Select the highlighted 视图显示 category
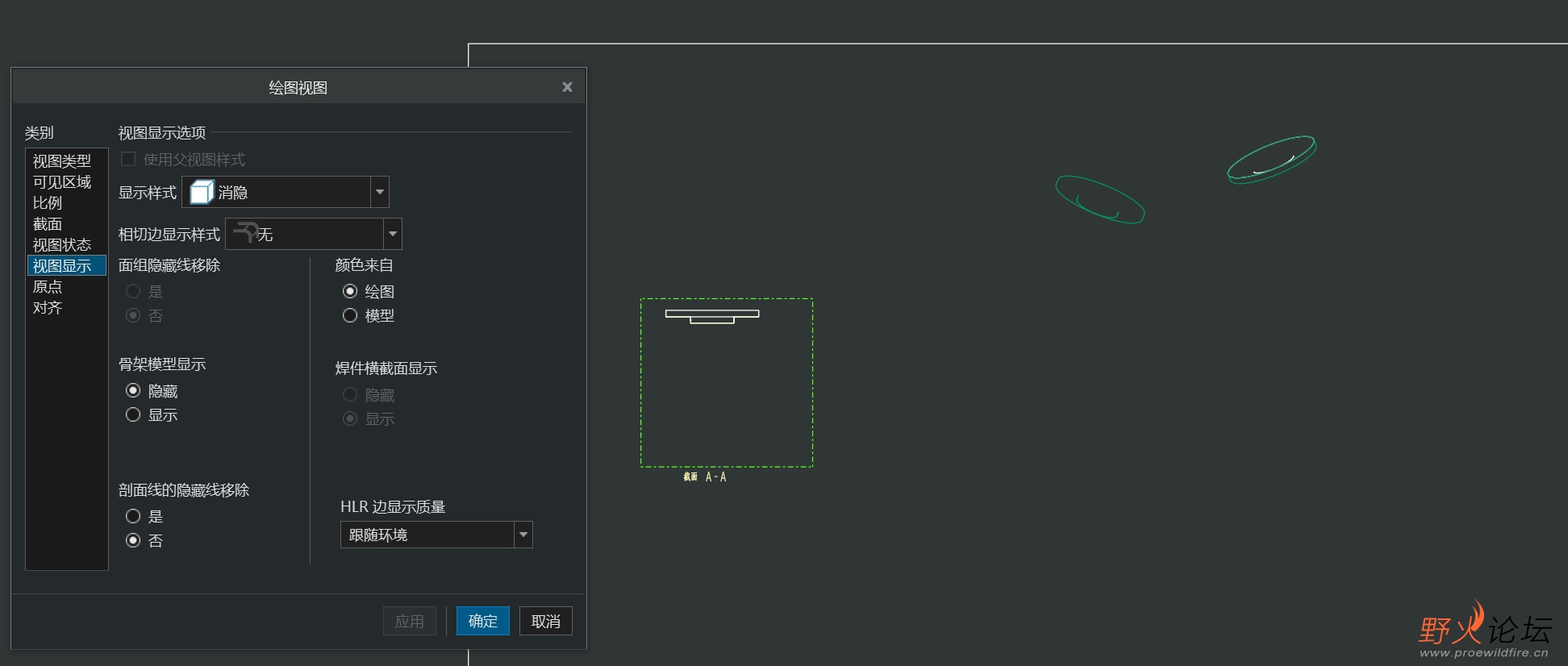Screen dimensions: 1568x666 67,266
